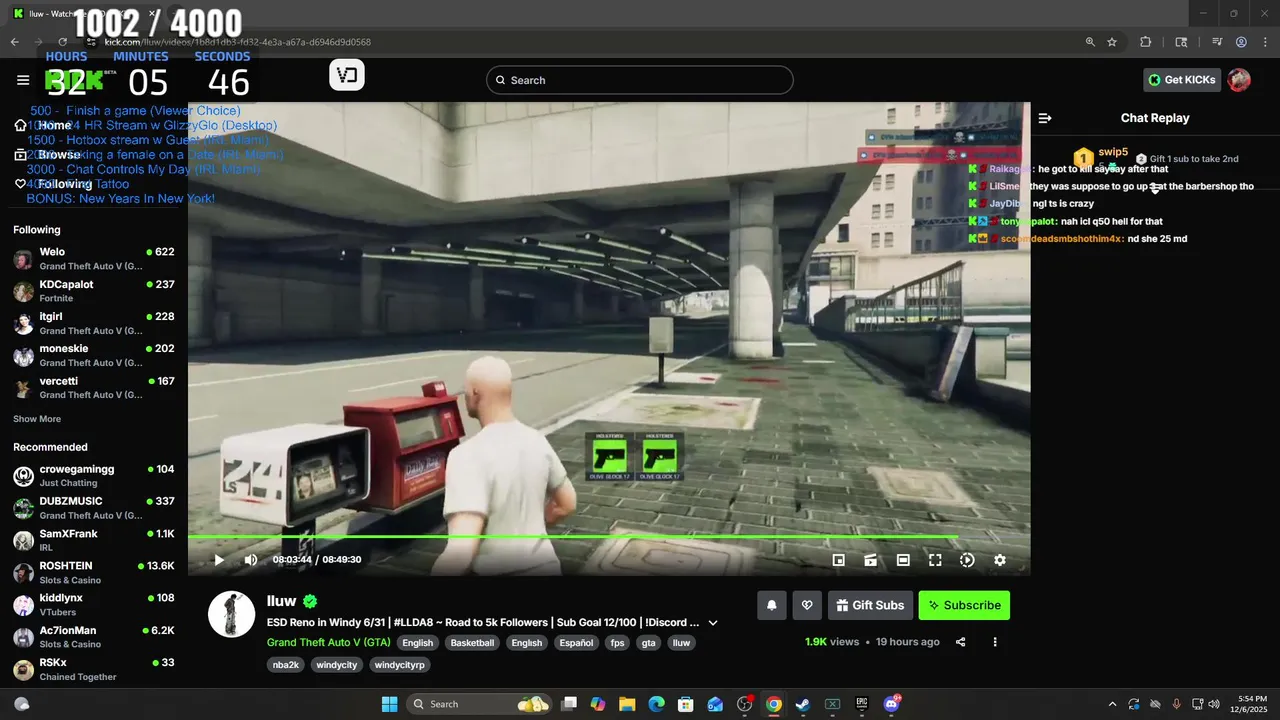Expand the stream title chevron
The image size is (1280, 720).
713,623
